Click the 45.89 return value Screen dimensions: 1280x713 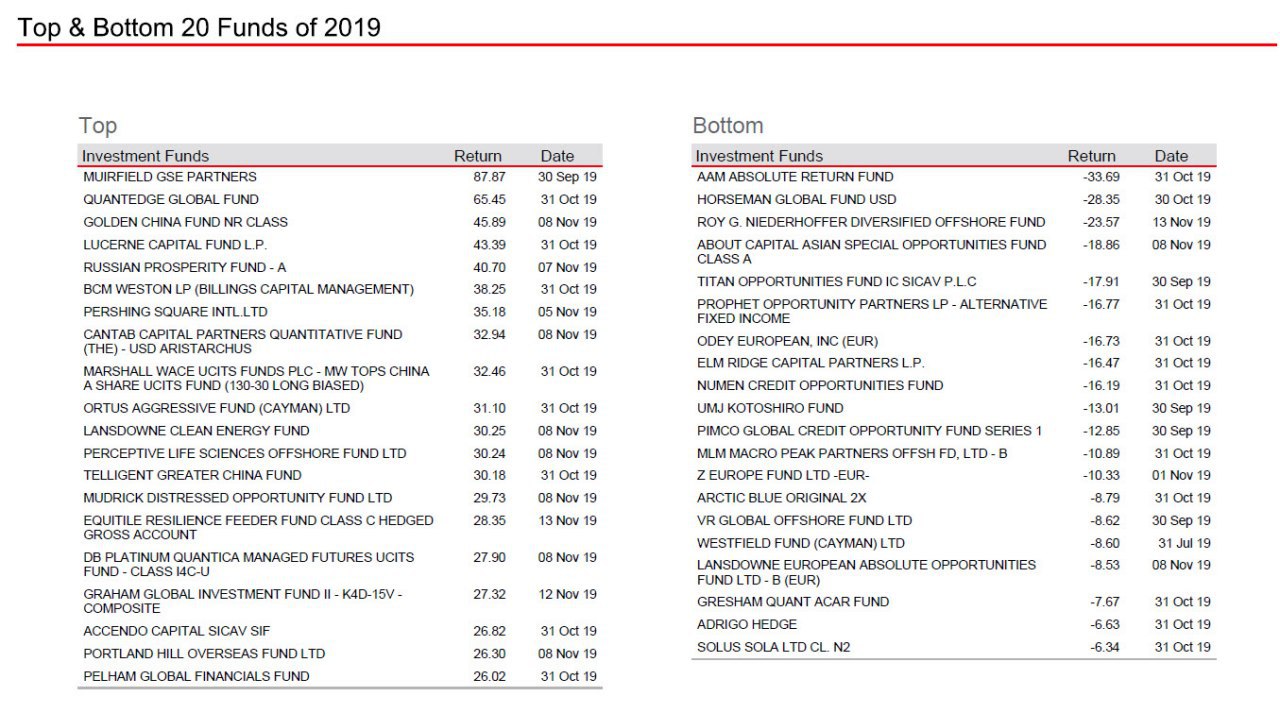[489, 222]
